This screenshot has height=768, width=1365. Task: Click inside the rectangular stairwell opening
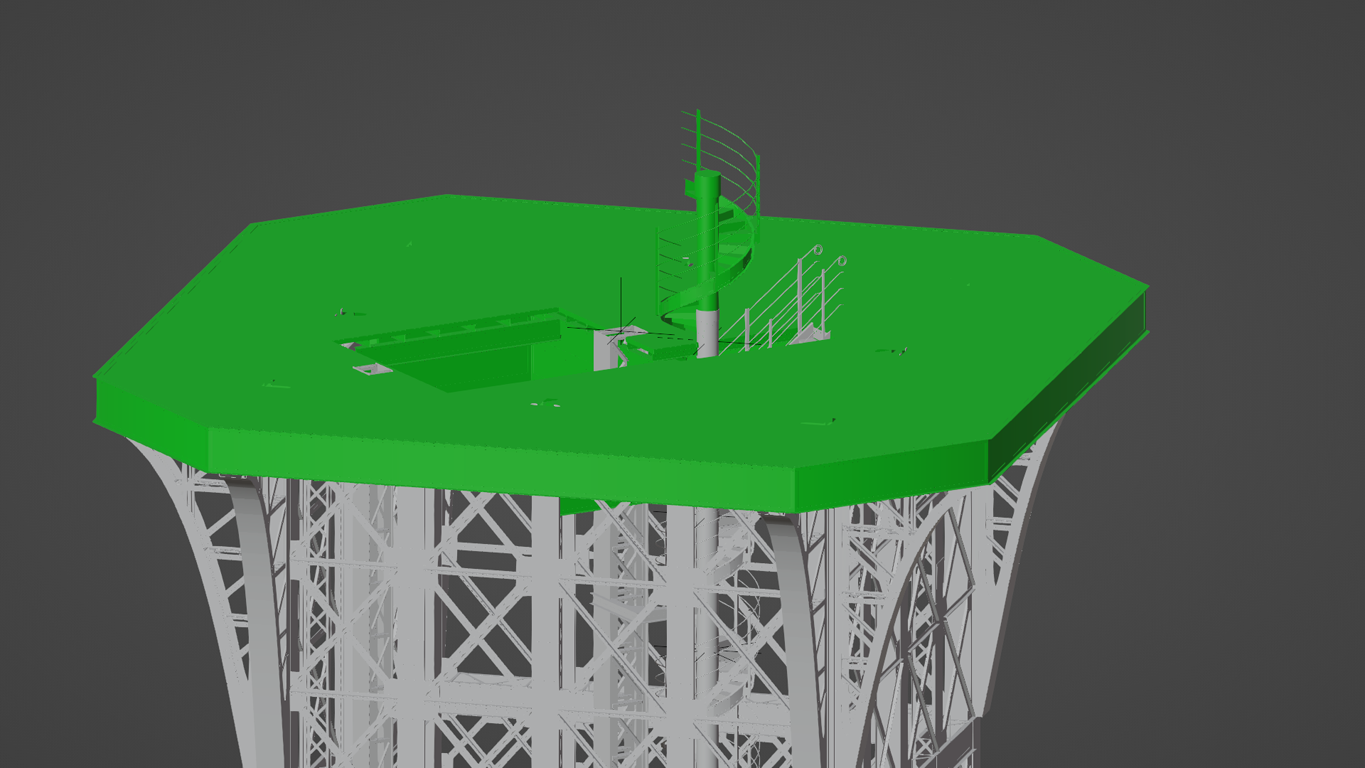click(x=470, y=365)
